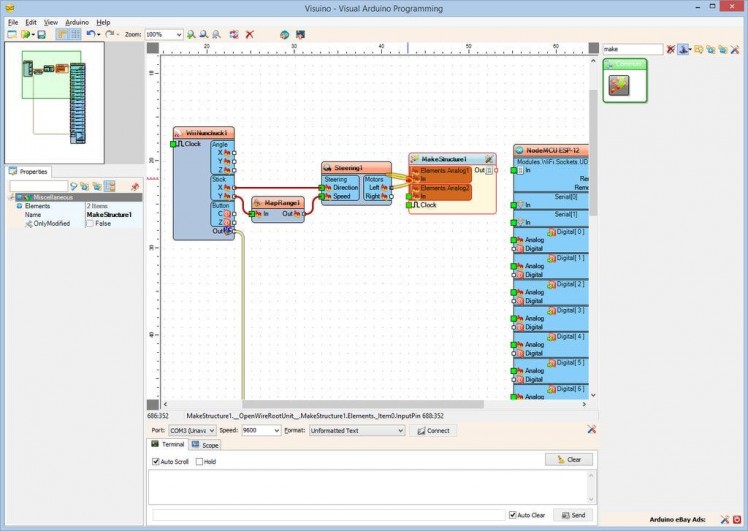Viewport: 748px width, 531px height.
Task: Click the first magnifier zoom icon
Action: [191, 34]
